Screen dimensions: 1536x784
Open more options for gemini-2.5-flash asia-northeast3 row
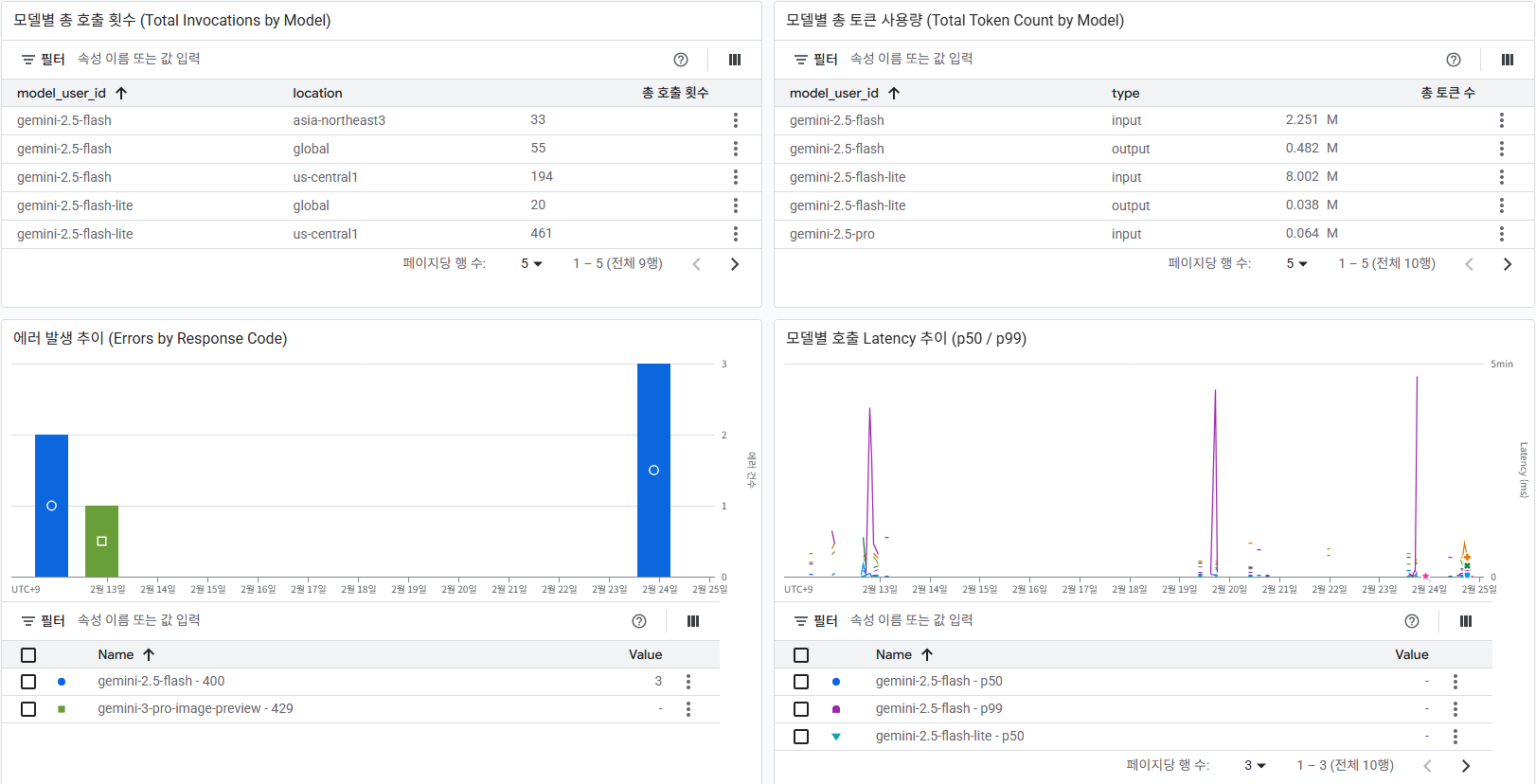[736, 120]
